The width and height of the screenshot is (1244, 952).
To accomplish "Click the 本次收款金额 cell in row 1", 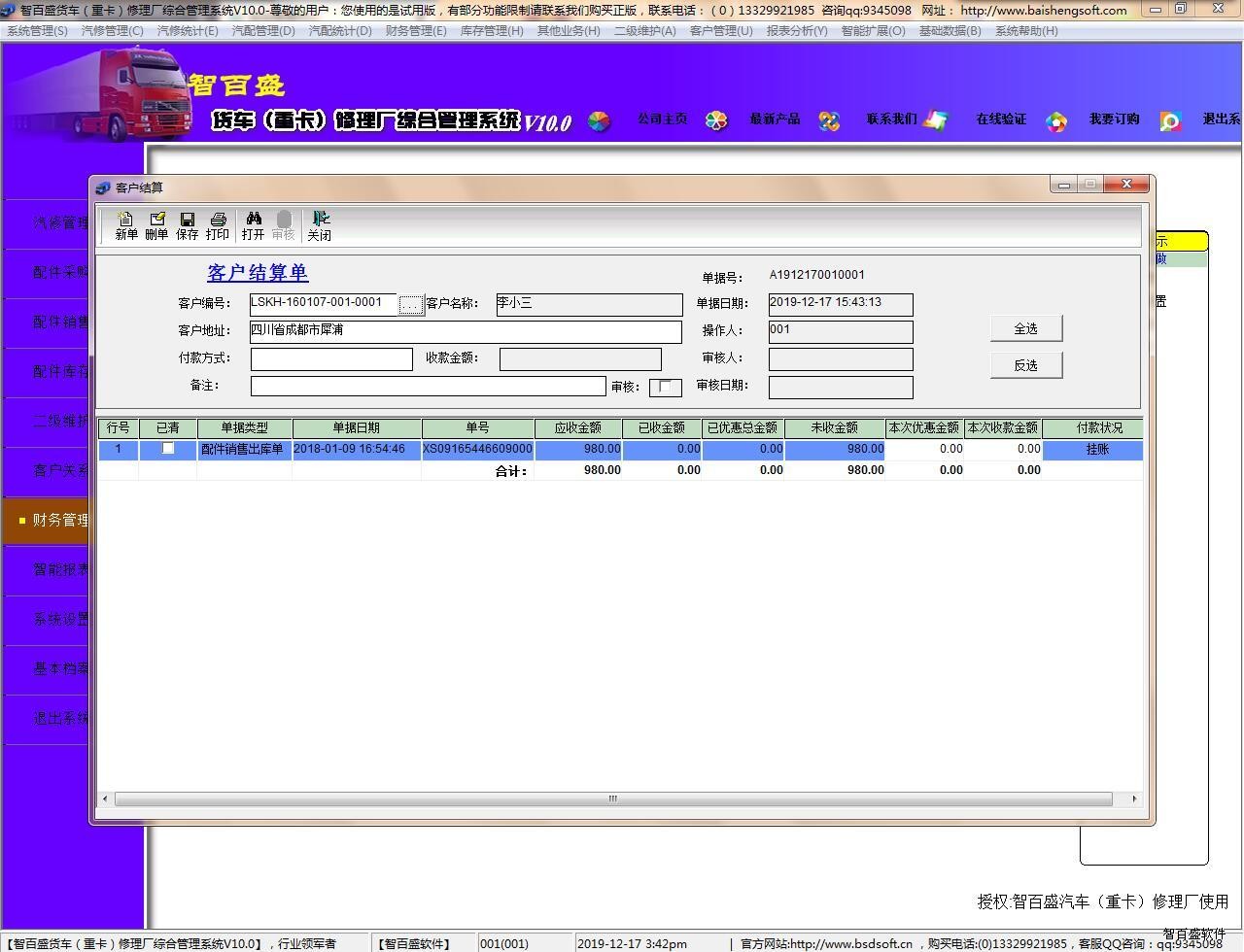I will coord(1004,450).
